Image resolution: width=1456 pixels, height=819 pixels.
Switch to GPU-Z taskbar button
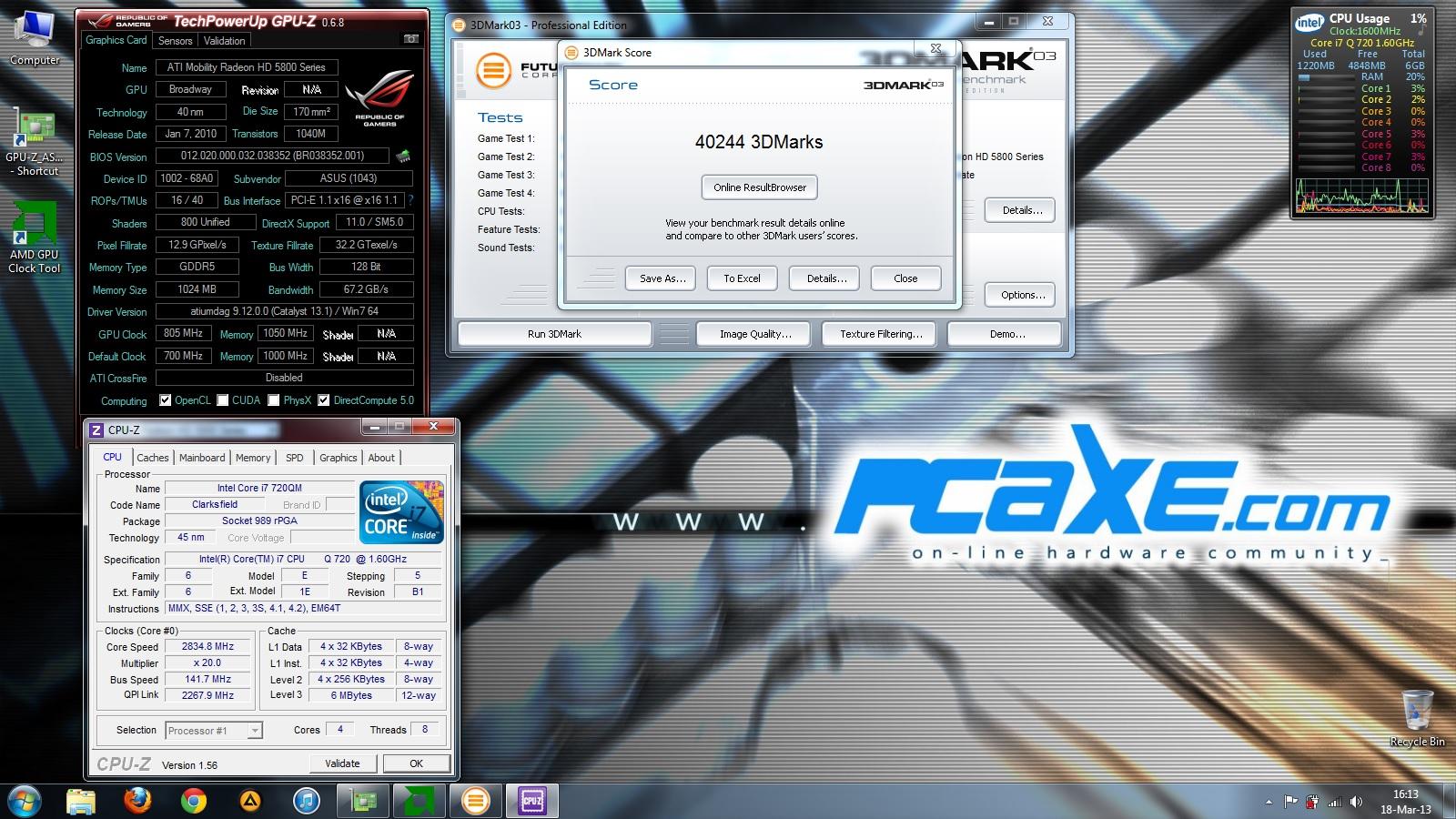click(363, 801)
